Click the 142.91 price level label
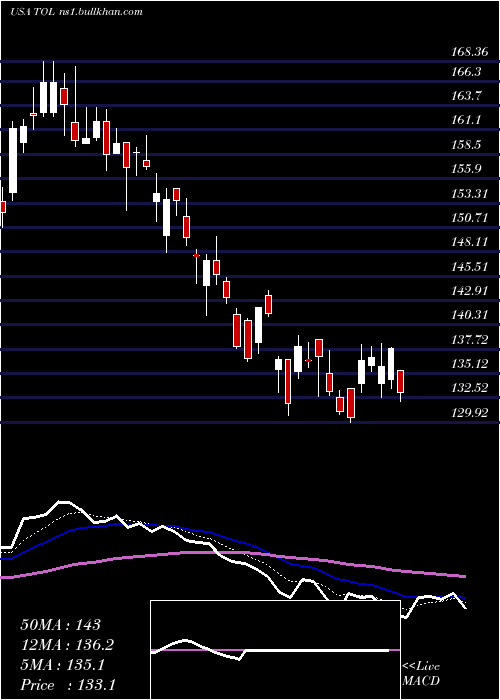The width and height of the screenshot is (500, 700). tap(470, 291)
